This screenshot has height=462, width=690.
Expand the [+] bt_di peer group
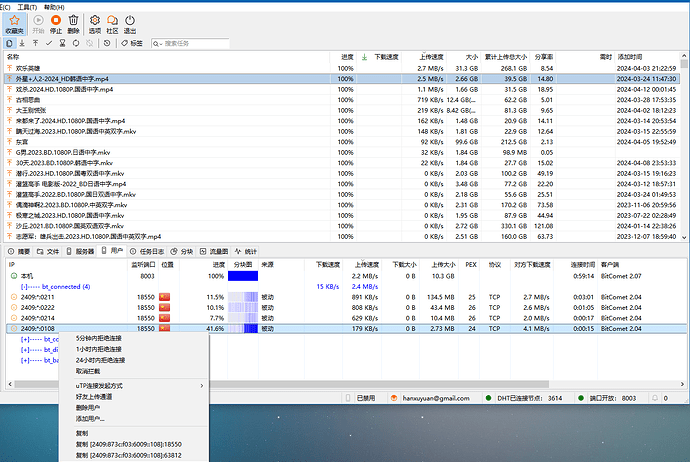pos(25,350)
